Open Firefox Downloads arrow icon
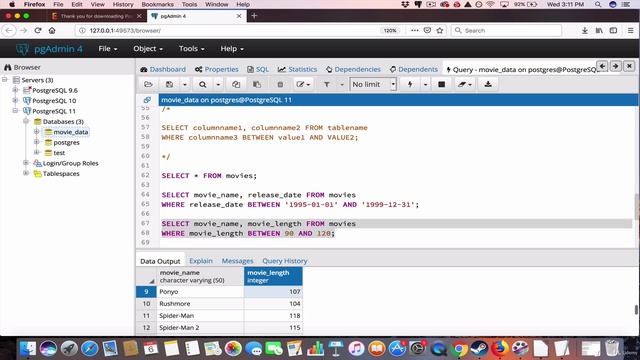 584,30
